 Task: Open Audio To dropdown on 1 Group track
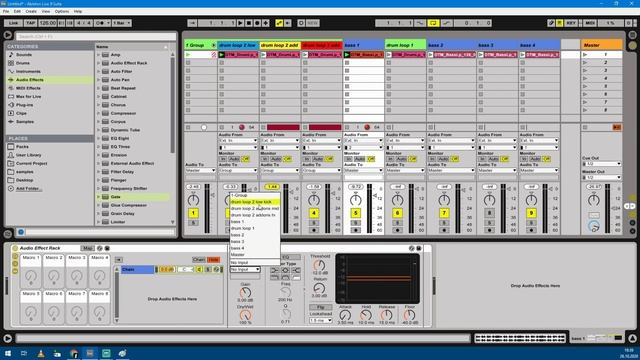(200, 171)
